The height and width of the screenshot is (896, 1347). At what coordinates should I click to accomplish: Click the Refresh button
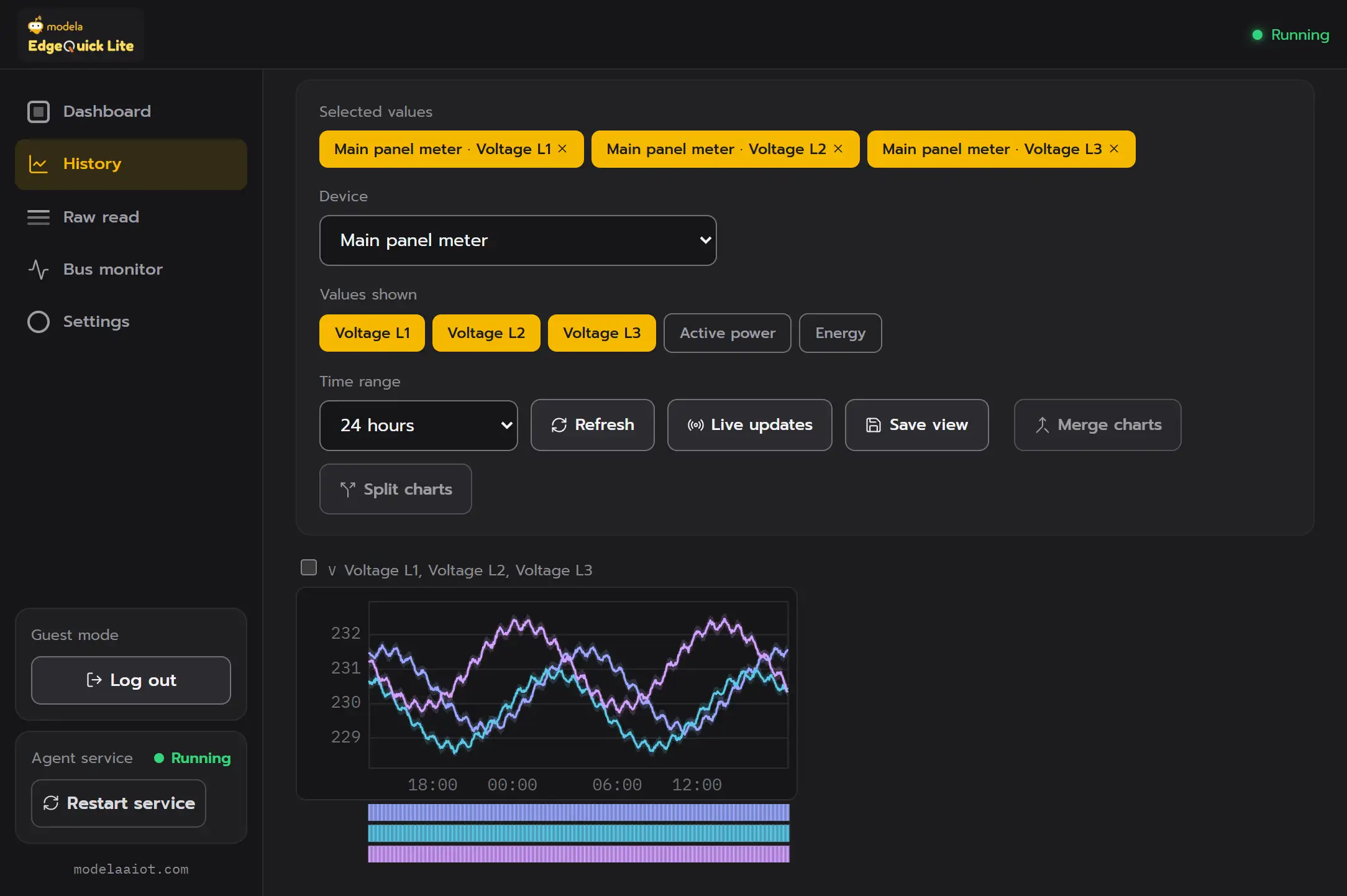(593, 425)
